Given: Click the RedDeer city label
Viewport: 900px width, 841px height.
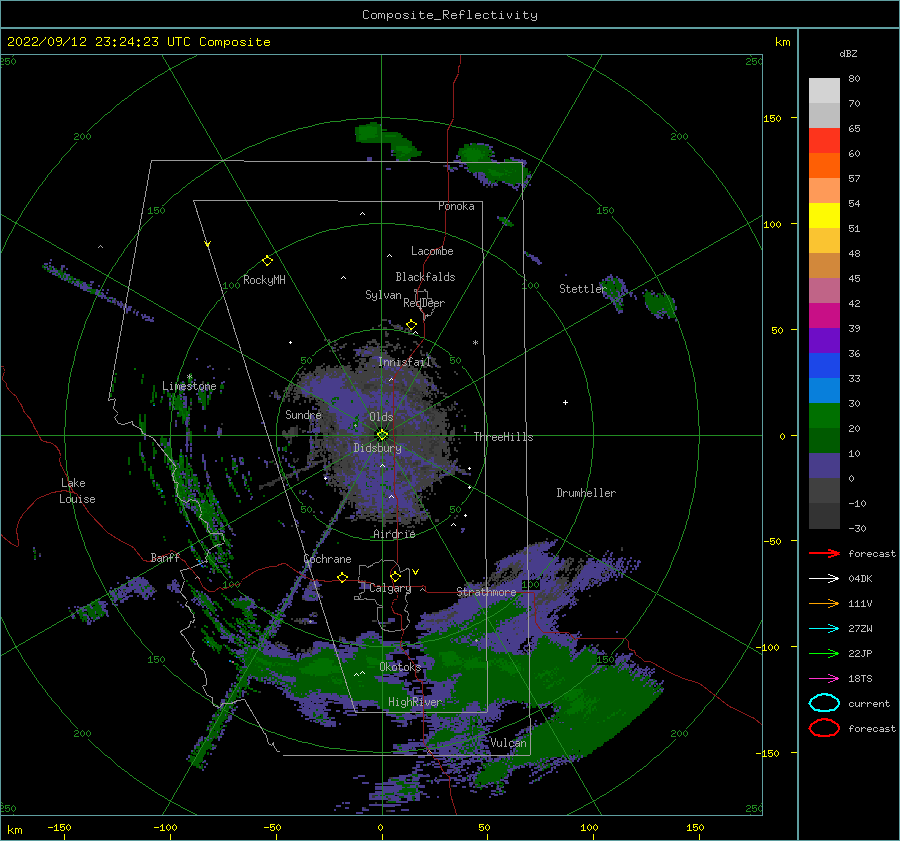Looking at the screenshot, I should 424,303.
